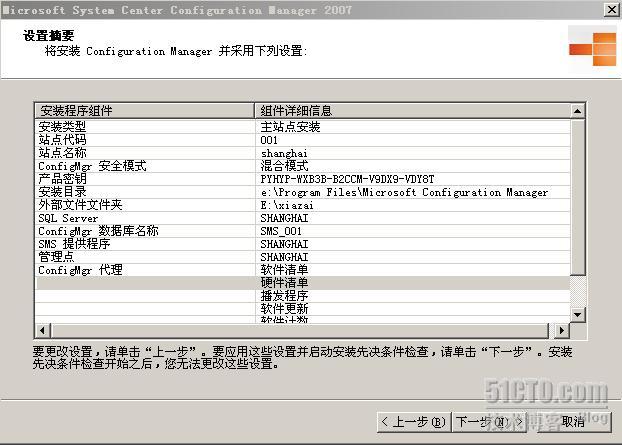Select the 安装类型 row
622x445 pixels.
coord(303,127)
